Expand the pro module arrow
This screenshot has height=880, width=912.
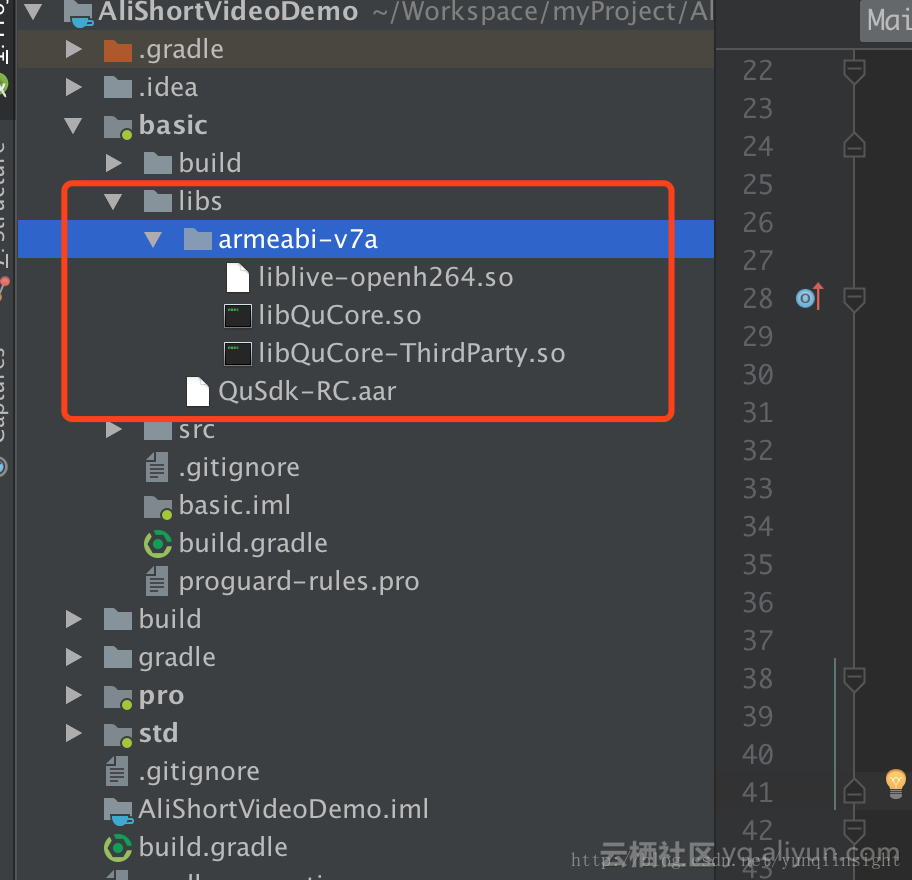pyautogui.click(x=74, y=695)
